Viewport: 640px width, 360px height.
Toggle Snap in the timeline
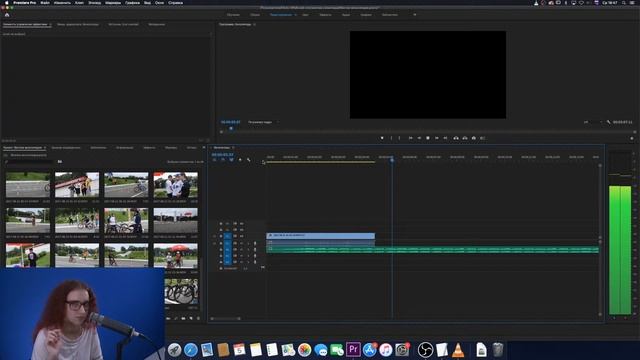223,160
